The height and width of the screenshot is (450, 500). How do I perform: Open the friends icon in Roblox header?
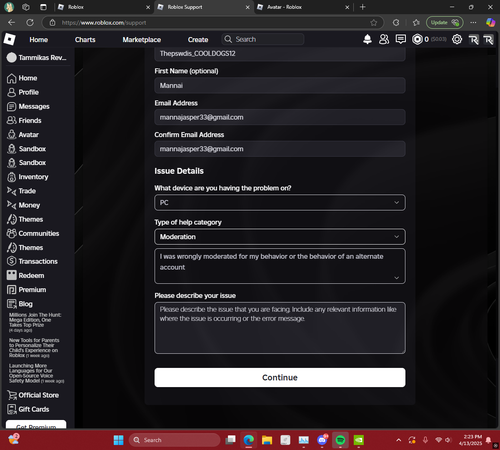pos(384,39)
